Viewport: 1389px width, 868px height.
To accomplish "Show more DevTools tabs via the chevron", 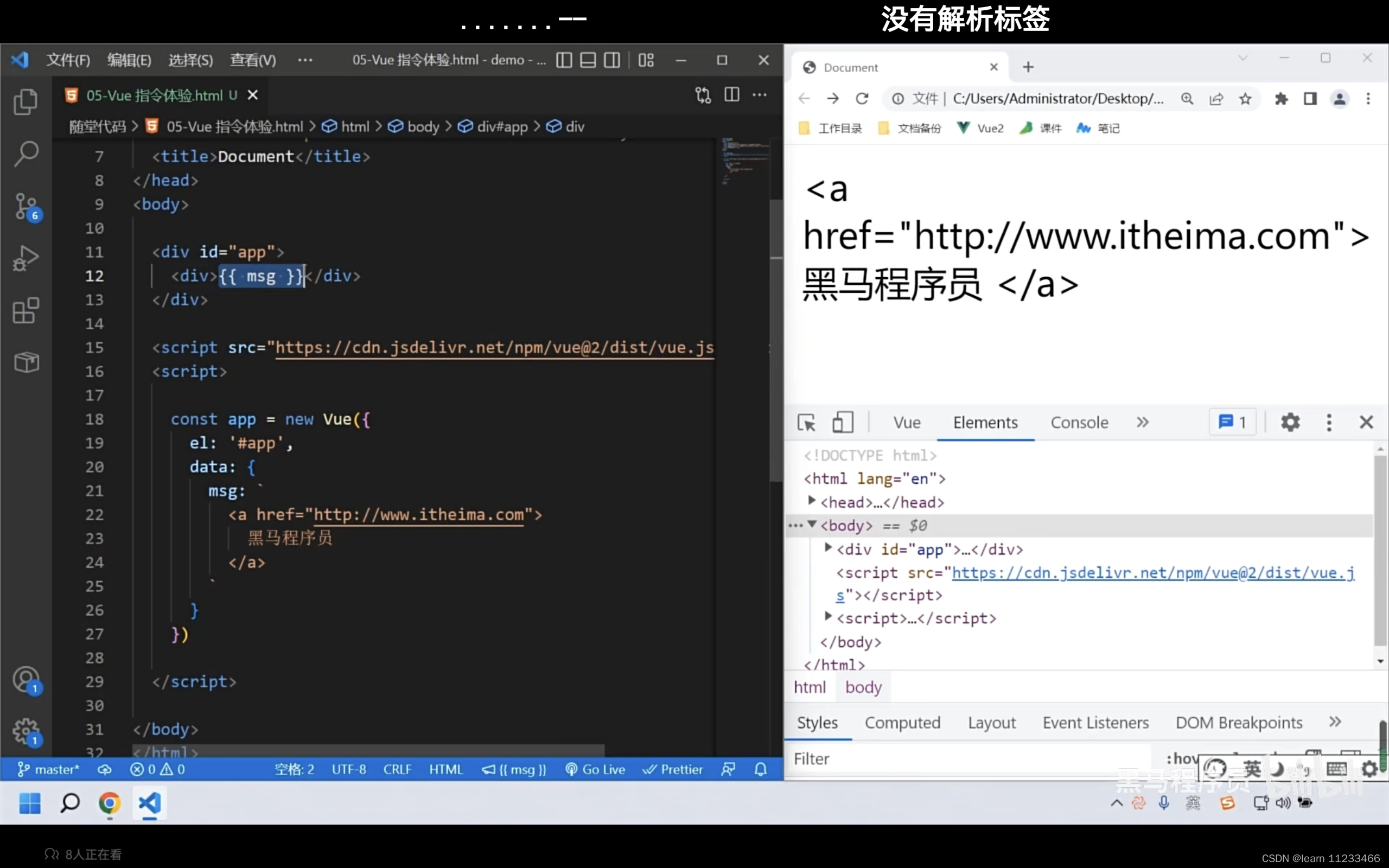I will pyautogui.click(x=1142, y=423).
